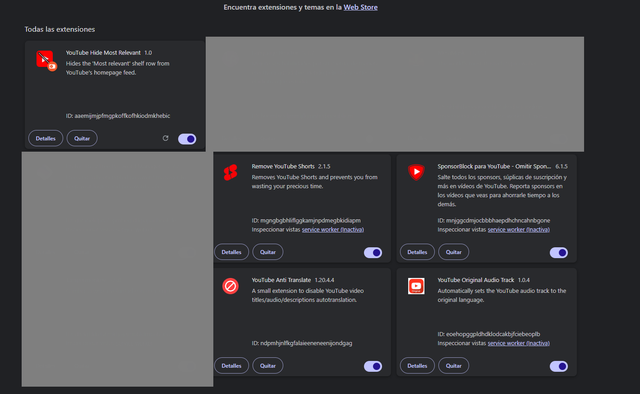Click the 'Automatically sets the YouTube audio track' description
Screen dimensions: 640x394
(x=502, y=295)
